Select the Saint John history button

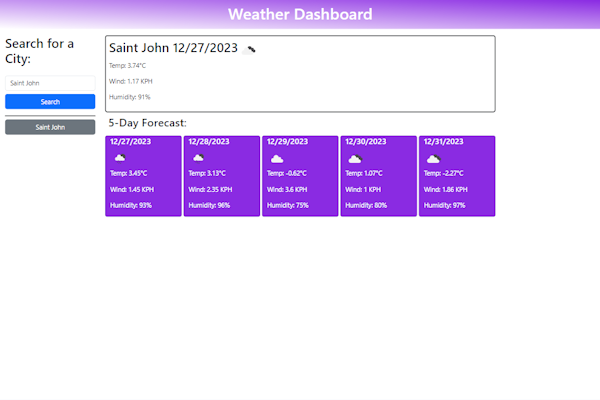tap(50, 127)
